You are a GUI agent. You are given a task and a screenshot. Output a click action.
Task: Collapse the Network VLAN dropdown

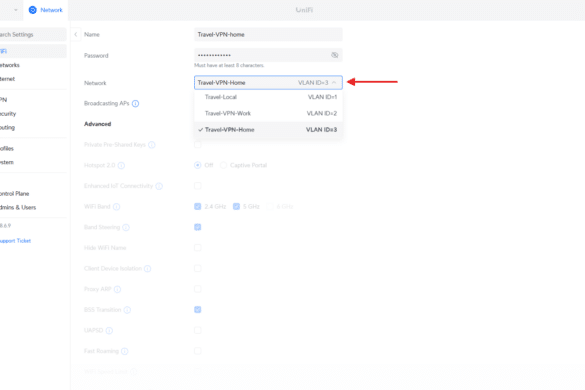coord(334,82)
